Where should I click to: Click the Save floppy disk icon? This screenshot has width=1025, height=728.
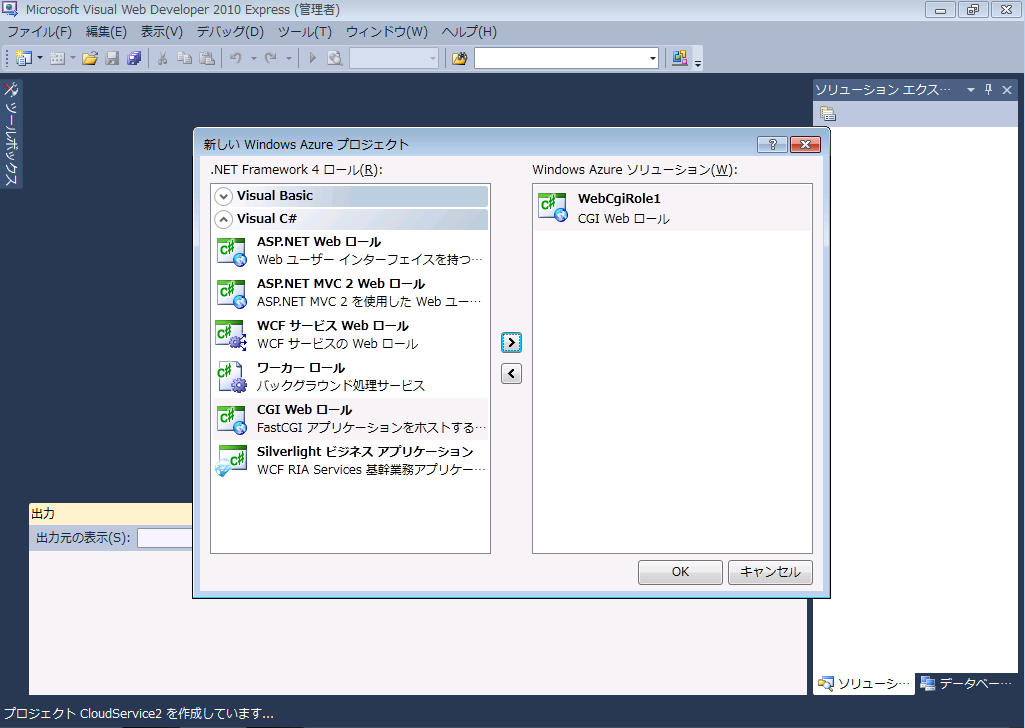point(112,58)
